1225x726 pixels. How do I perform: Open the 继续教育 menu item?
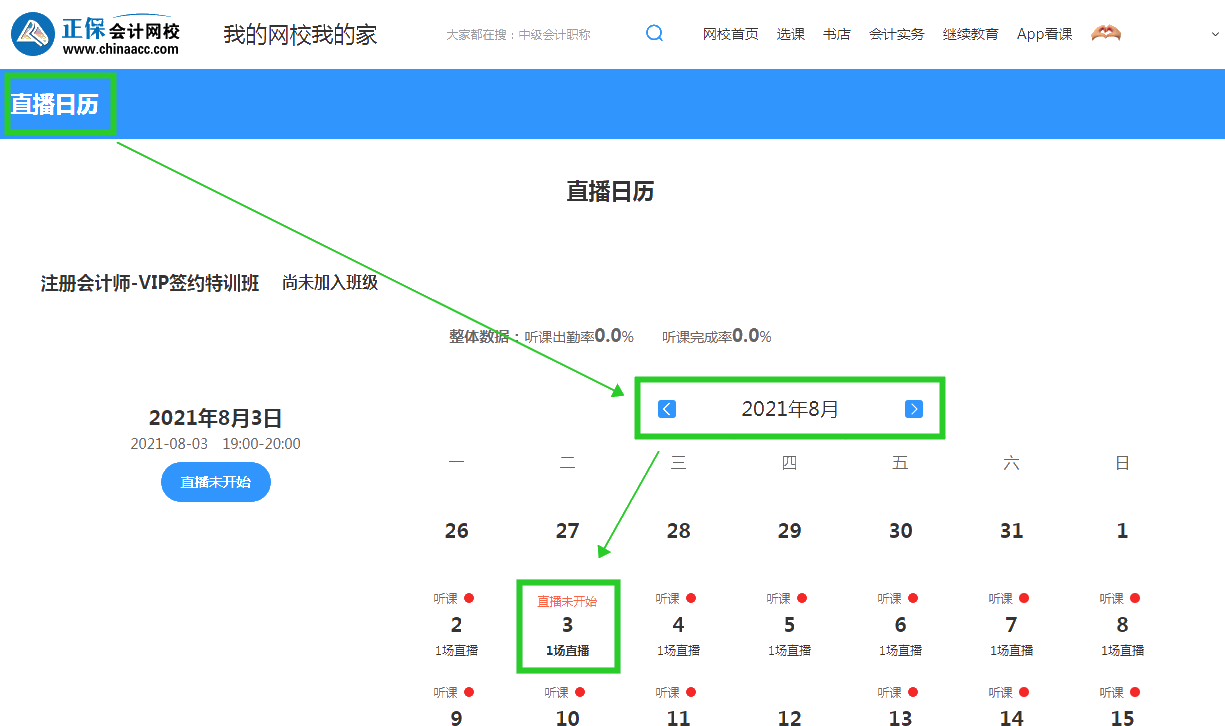970,33
